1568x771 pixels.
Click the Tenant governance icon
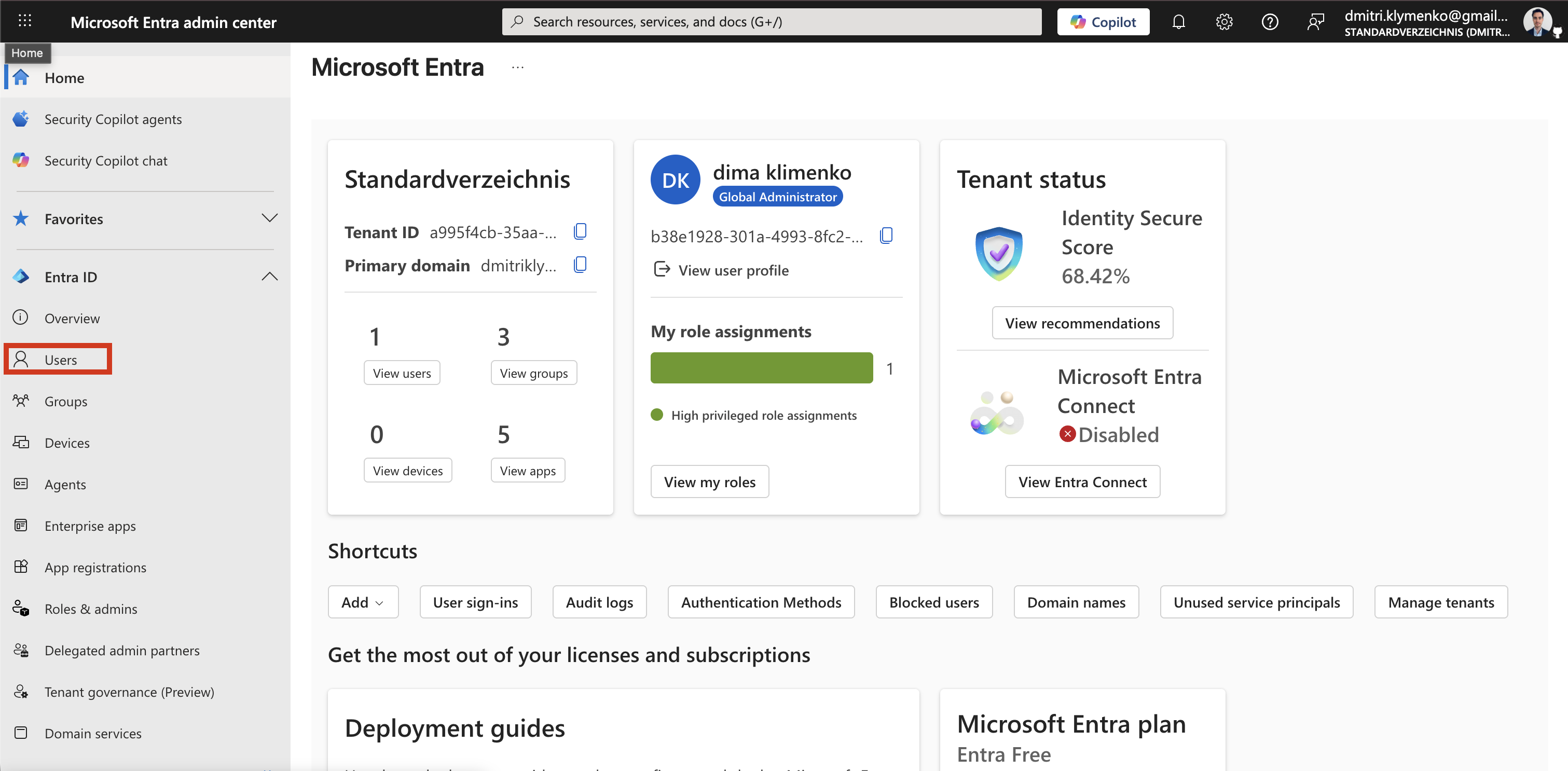[x=21, y=691]
